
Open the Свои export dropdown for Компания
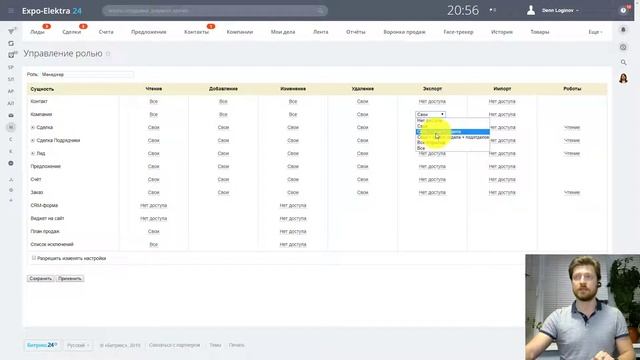tap(430, 114)
